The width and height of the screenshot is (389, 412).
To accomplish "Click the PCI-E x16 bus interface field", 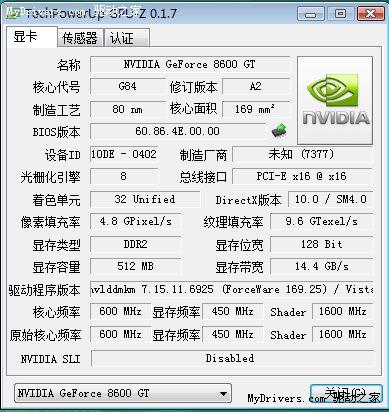I will point(302,176).
